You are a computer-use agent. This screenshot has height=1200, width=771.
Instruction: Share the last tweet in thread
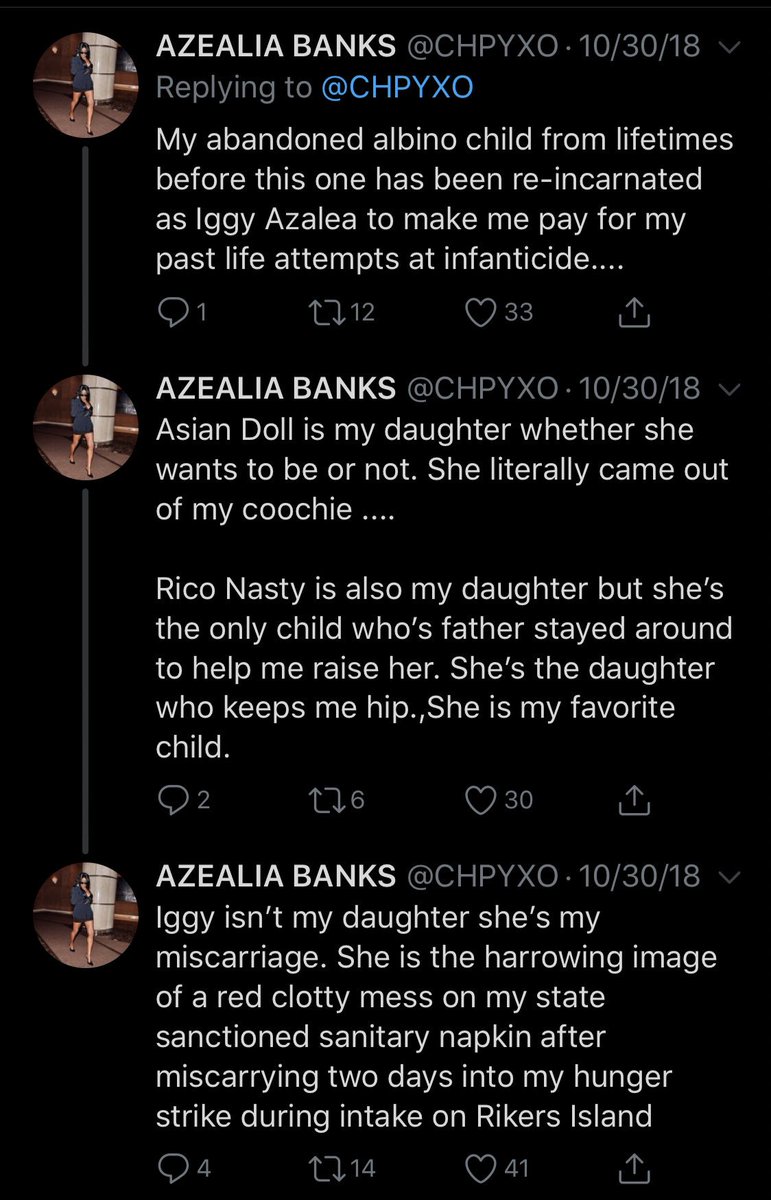(x=634, y=1167)
